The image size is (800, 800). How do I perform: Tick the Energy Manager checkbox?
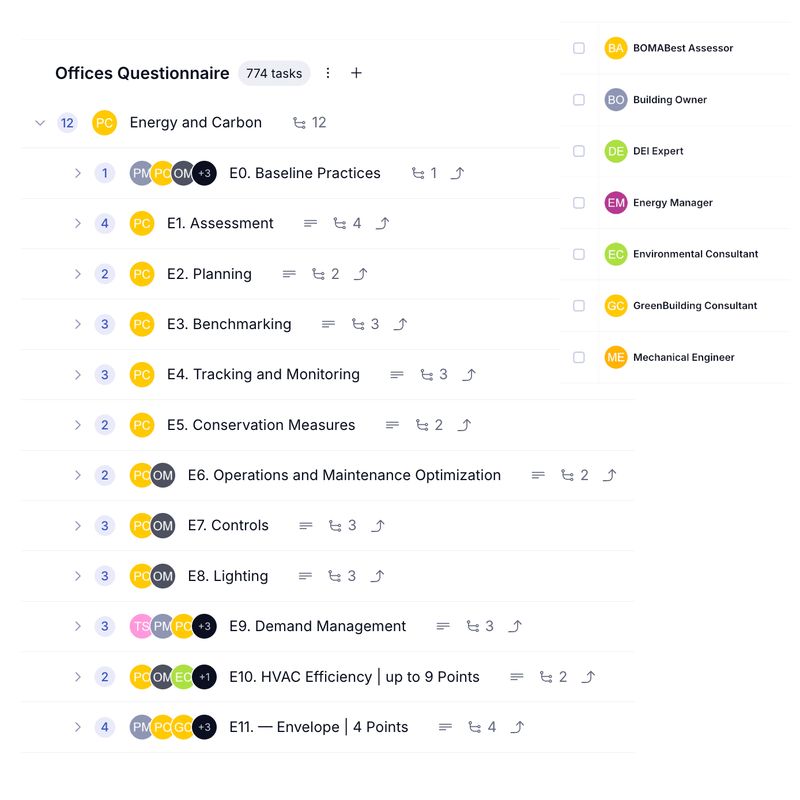579,203
